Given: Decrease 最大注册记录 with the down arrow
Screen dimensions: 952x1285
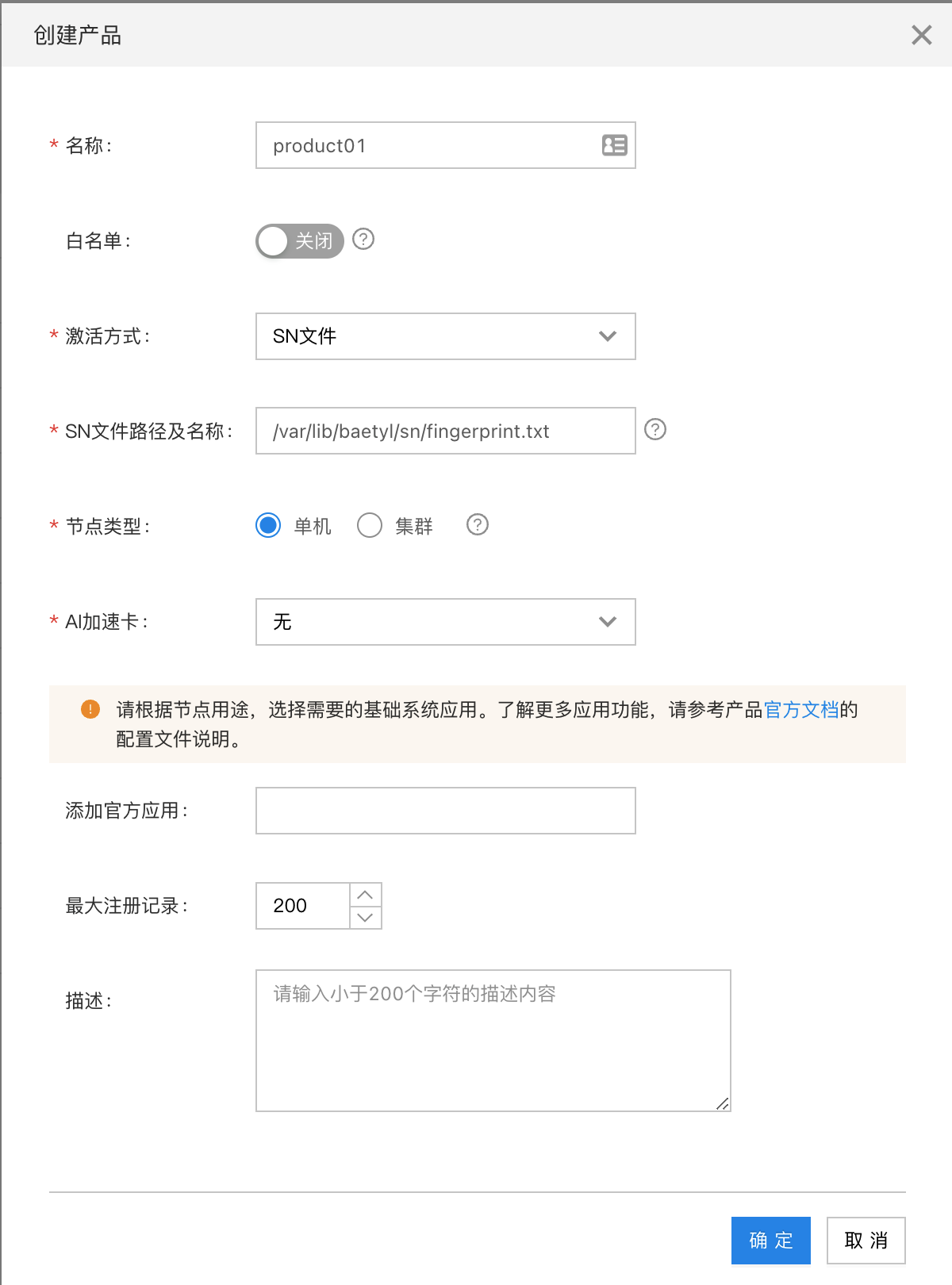Looking at the screenshot, I should pyautogui.click(x=366, y=917).
